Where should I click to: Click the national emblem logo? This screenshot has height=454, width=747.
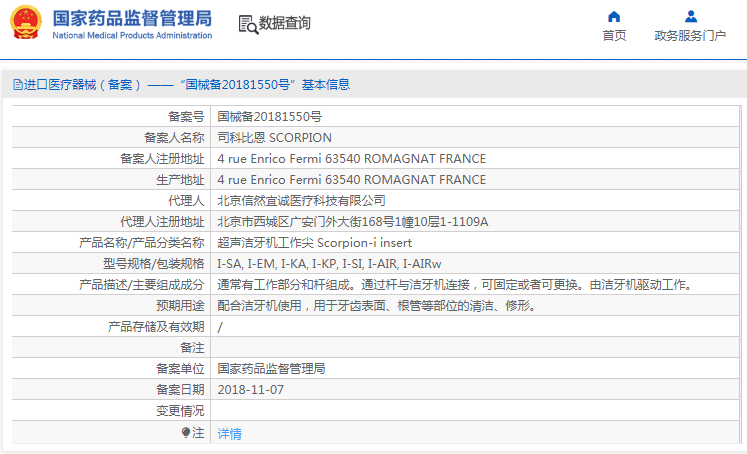pos(26,22)
